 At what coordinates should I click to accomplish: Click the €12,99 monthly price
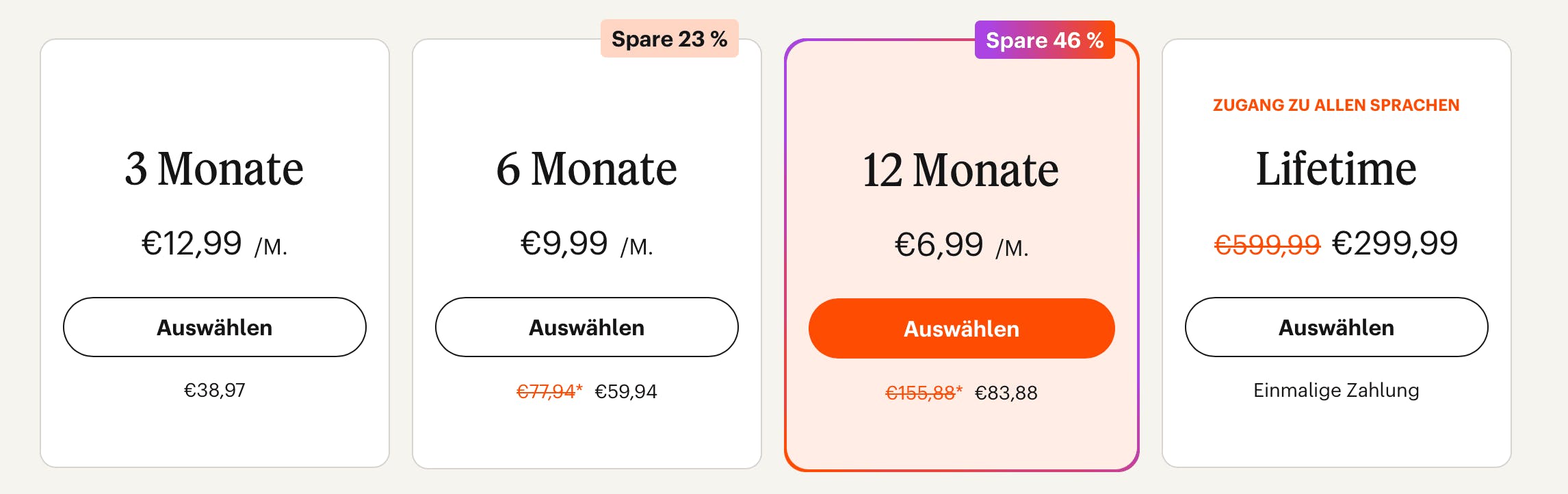click(x=192, y=244)
